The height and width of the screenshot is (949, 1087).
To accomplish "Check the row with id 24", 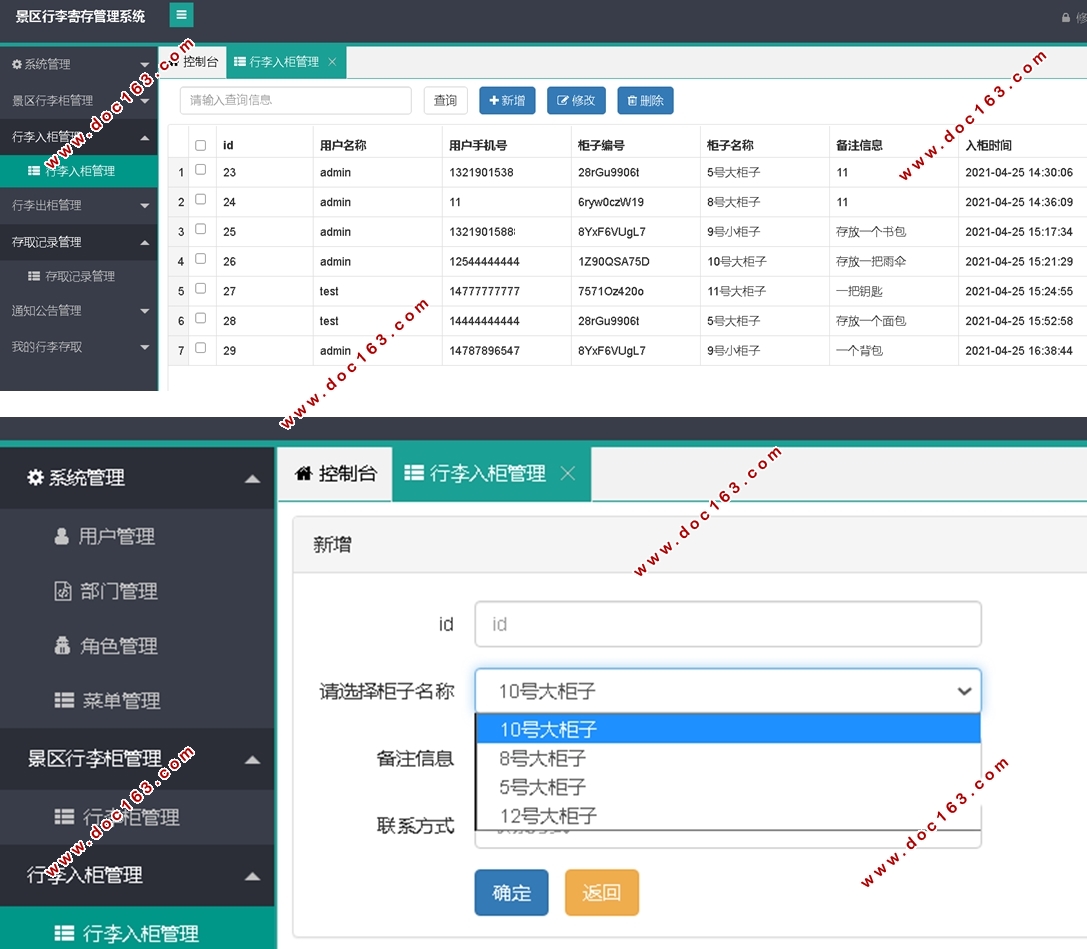I will point(200,199).
